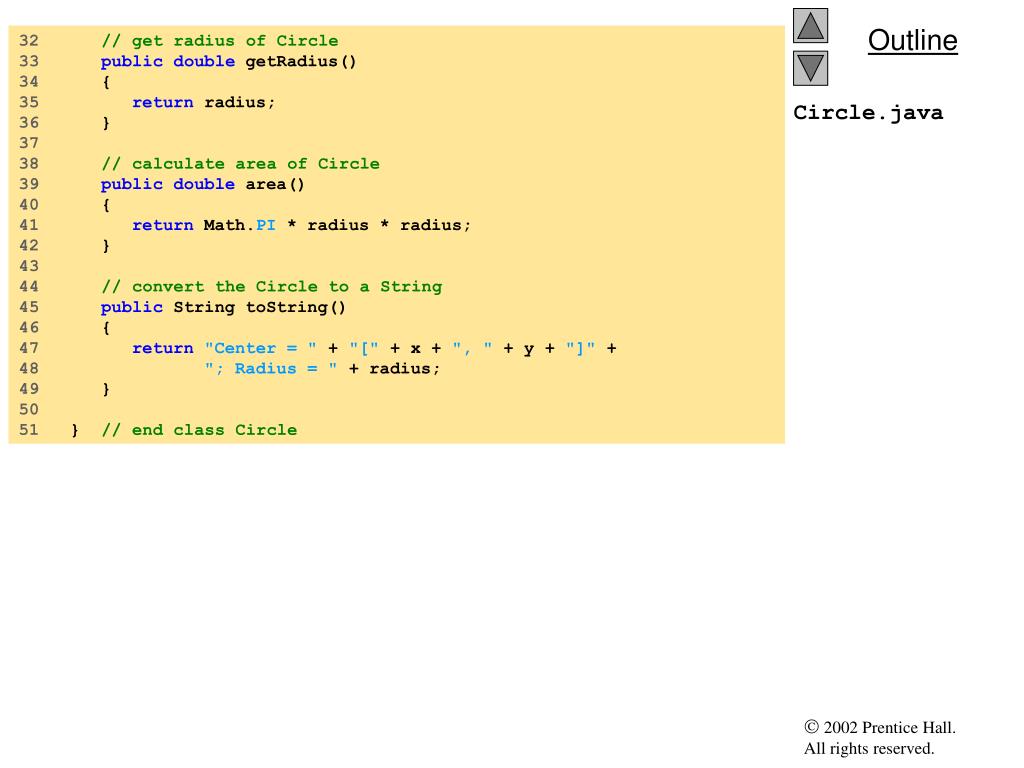Open the Outline link

tap(912, 40)
